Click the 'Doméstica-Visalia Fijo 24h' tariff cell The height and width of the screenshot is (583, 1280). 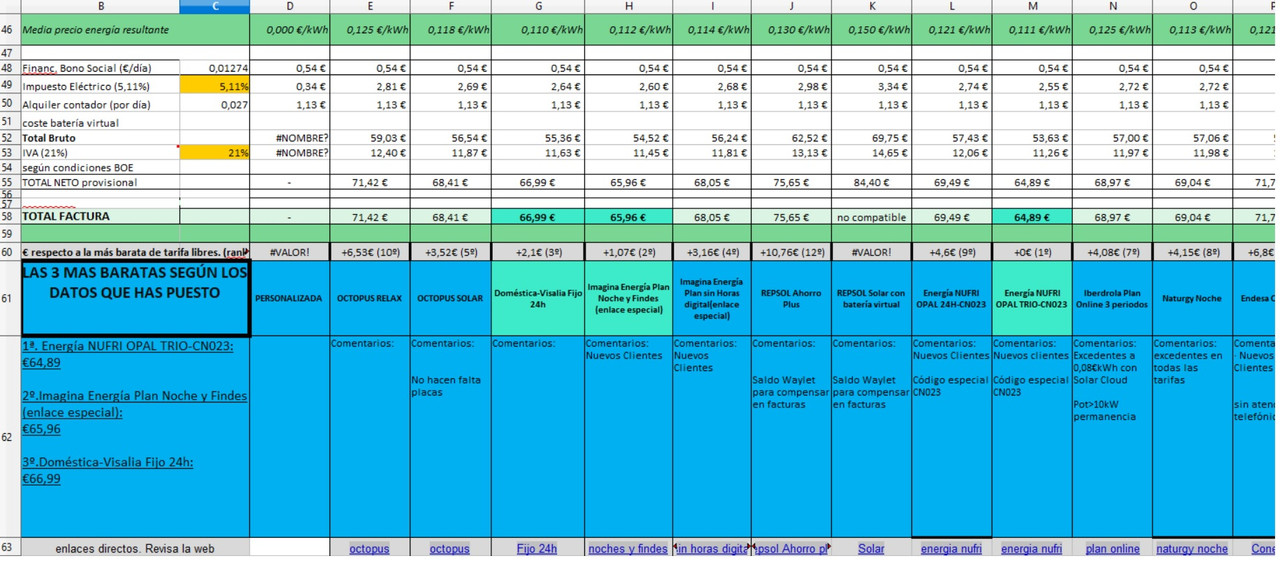pos(537,299)
